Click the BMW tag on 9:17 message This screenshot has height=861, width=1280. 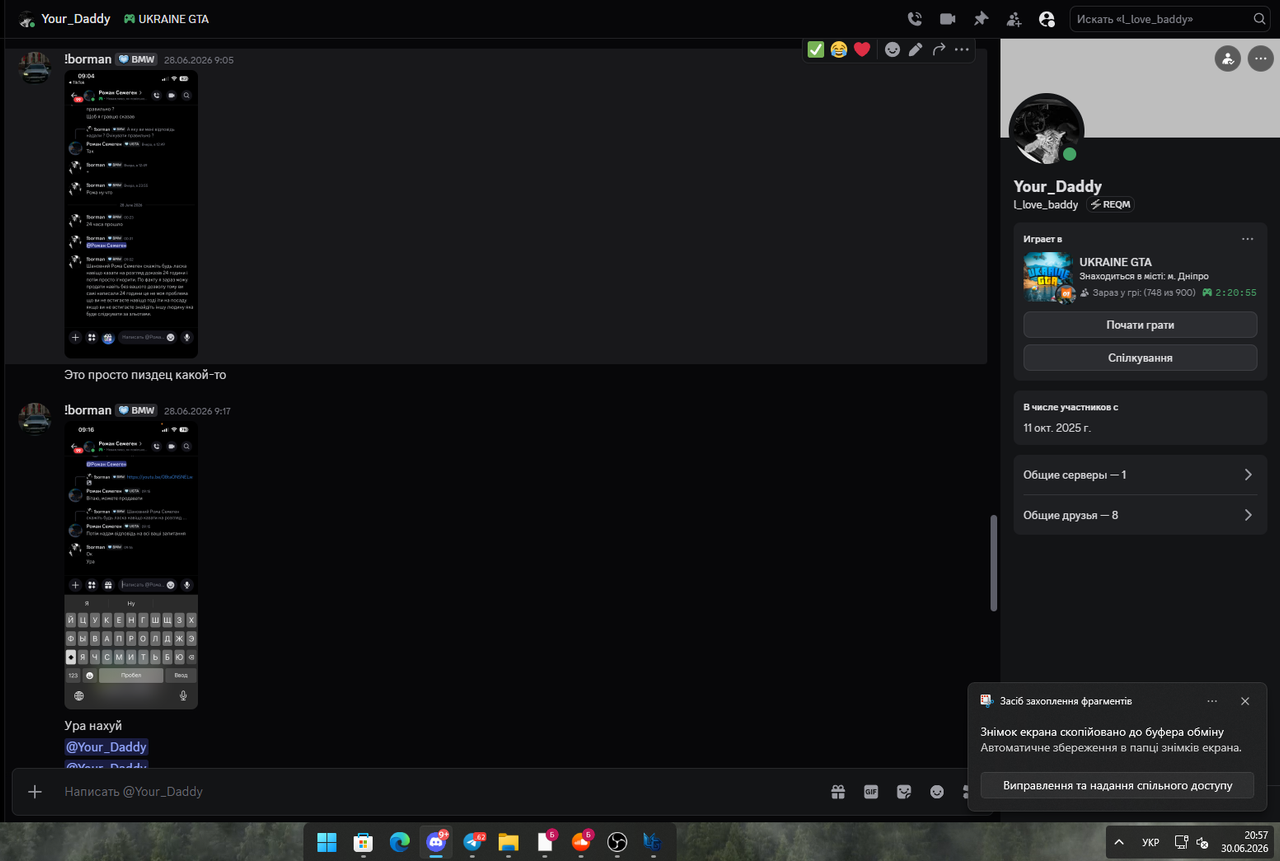pyautogui.click(x=137, y=410)
